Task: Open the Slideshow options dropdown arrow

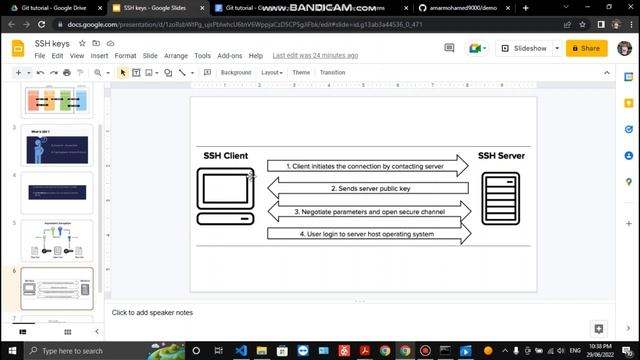Action: (557, 48)
